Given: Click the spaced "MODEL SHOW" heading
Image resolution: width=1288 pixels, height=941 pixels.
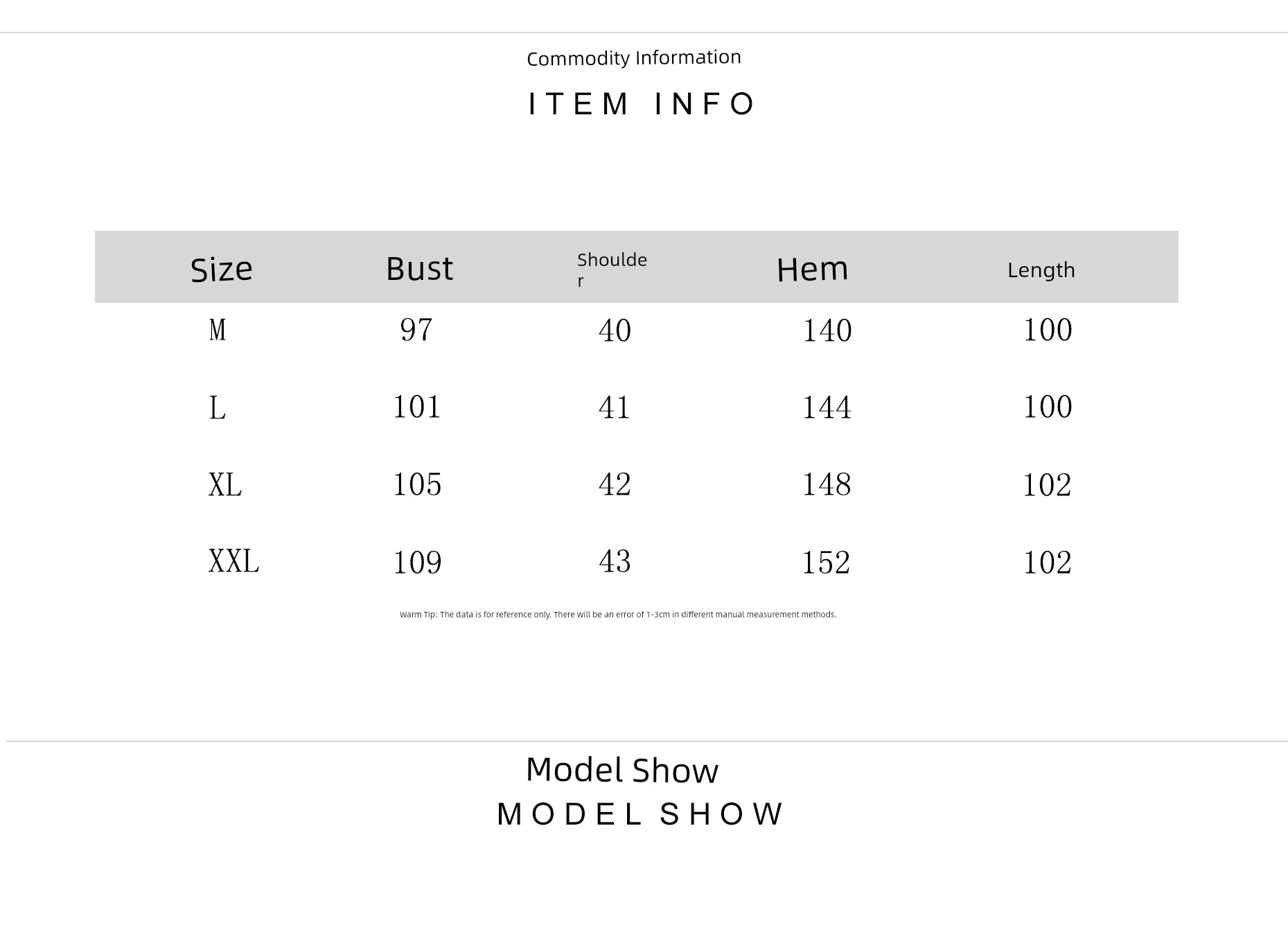Looking at the screenshot, I should pyautogui.click(x=640, y=814).
